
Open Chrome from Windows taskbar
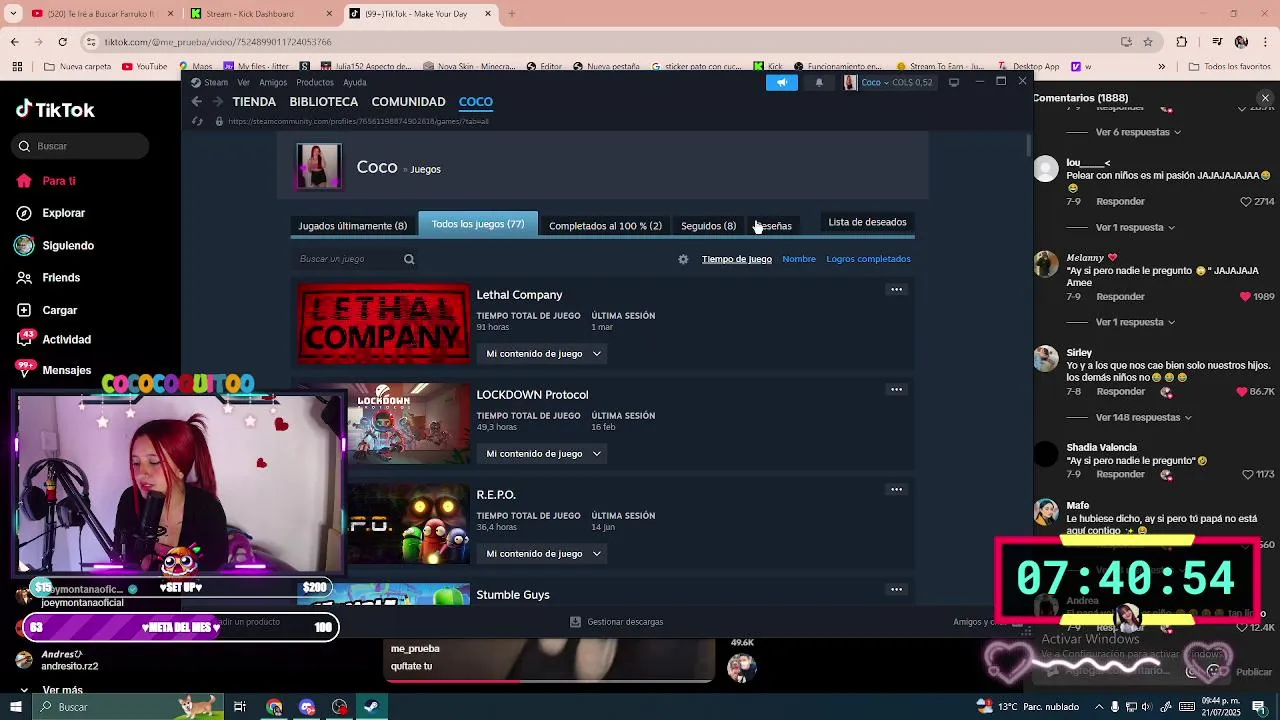pos(274,707)
